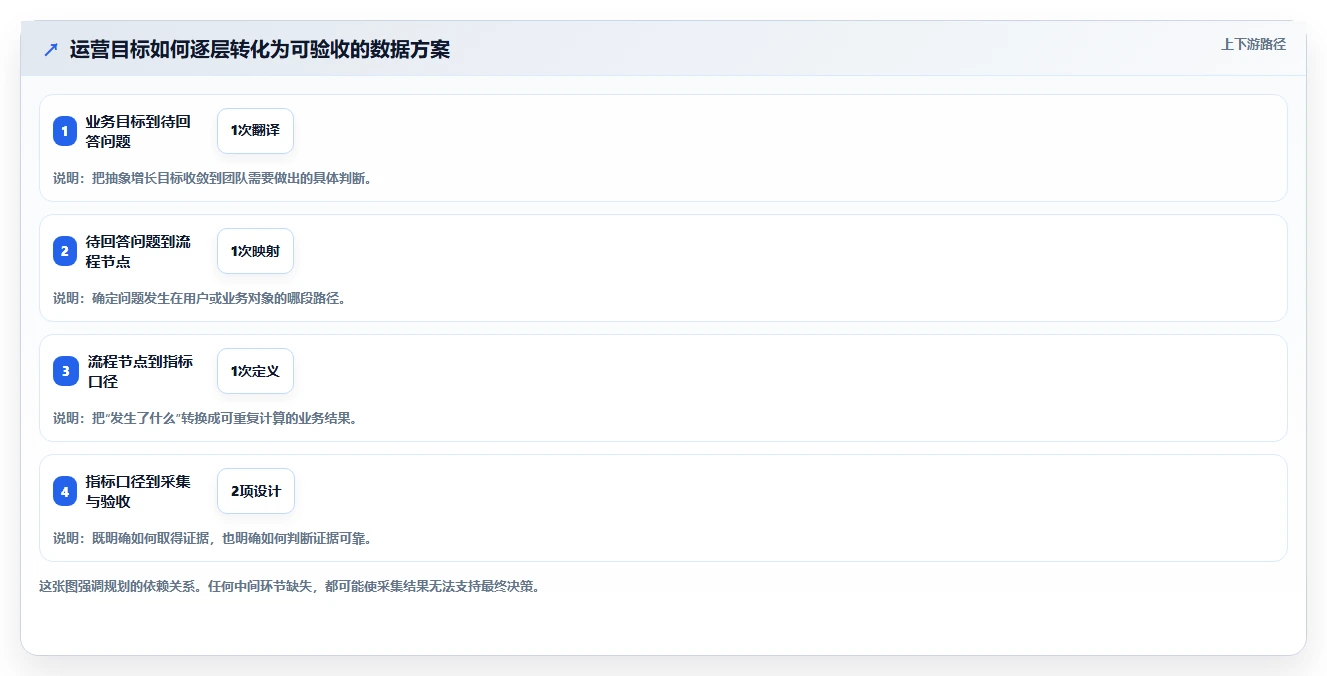Click the 1次翻译 tag

[255, 131]
